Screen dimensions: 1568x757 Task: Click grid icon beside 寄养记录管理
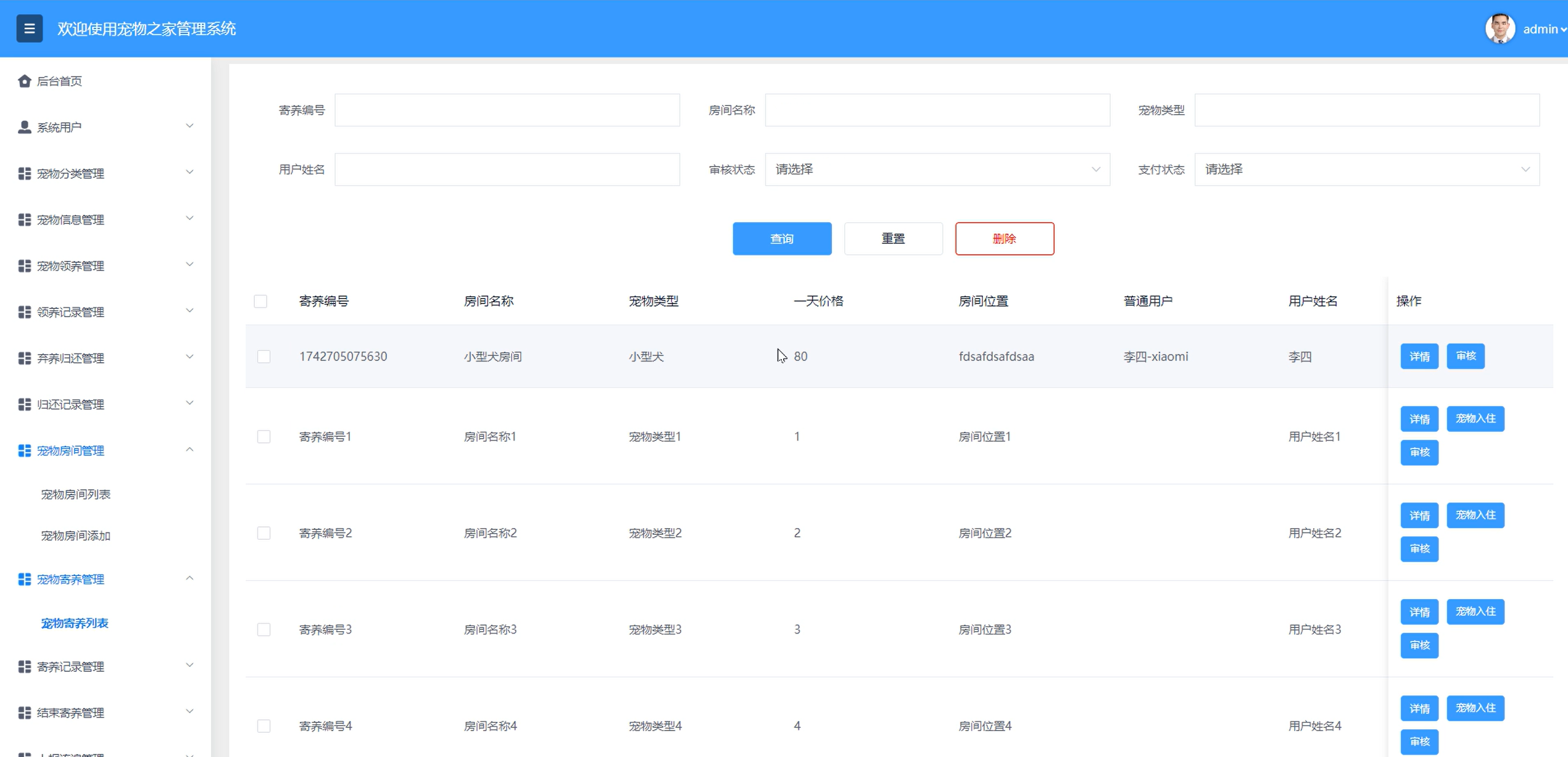[x=24, y=667]
